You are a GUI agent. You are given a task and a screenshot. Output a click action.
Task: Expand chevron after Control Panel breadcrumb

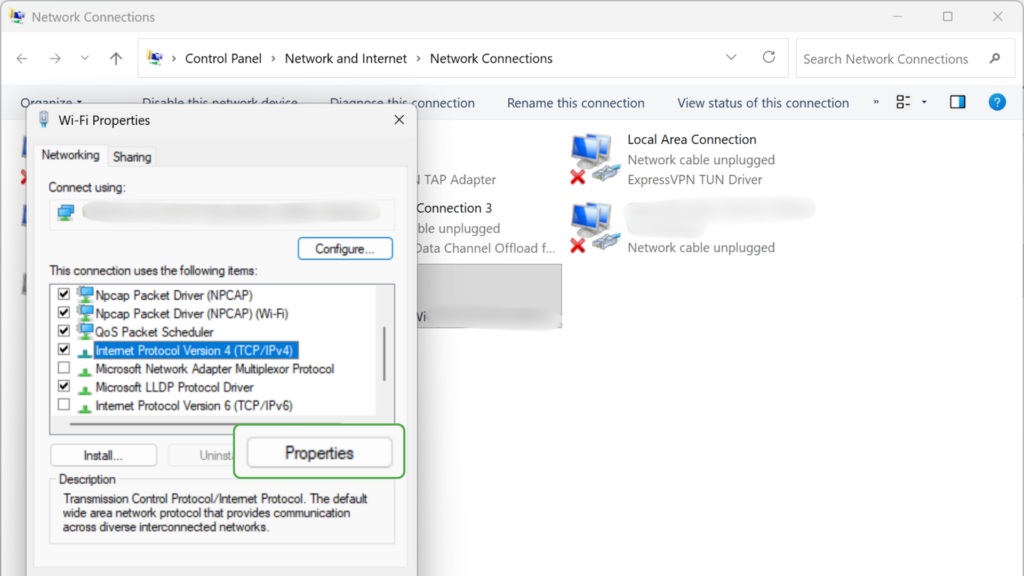273,59
